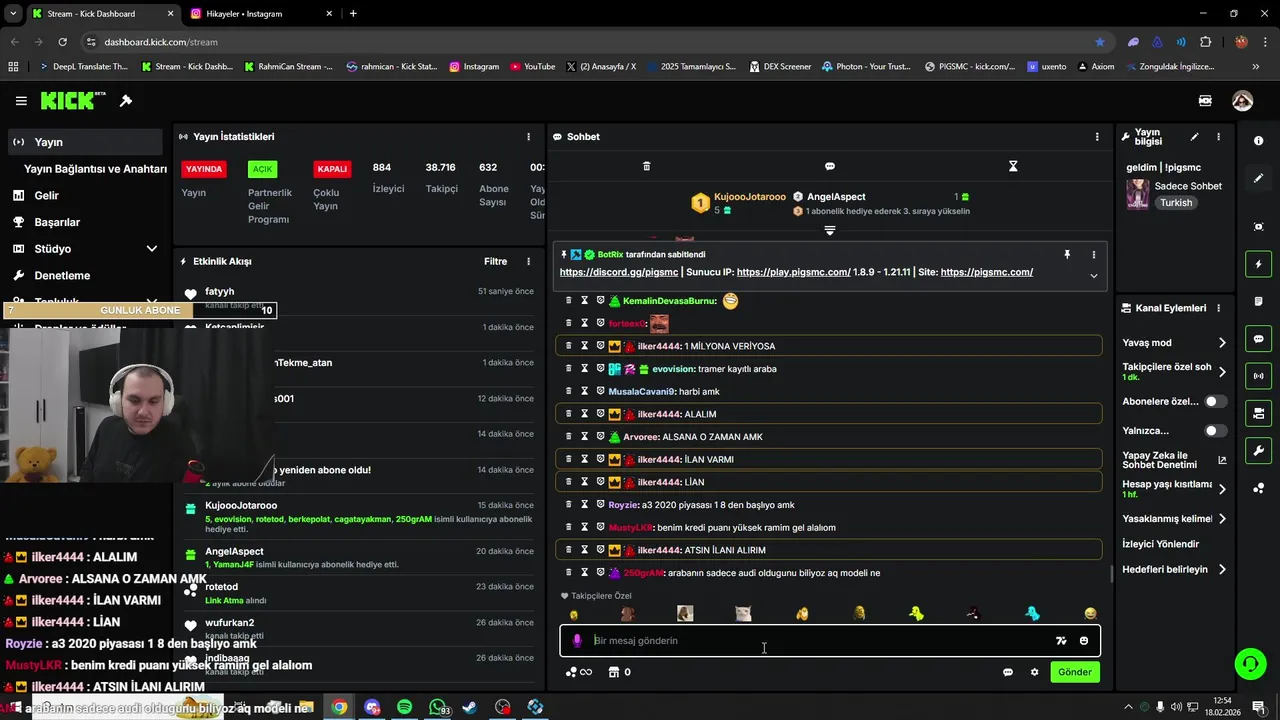Open Takipçilere özel sohbet options
1280x720 pixels.
[x=1221, y=372]
